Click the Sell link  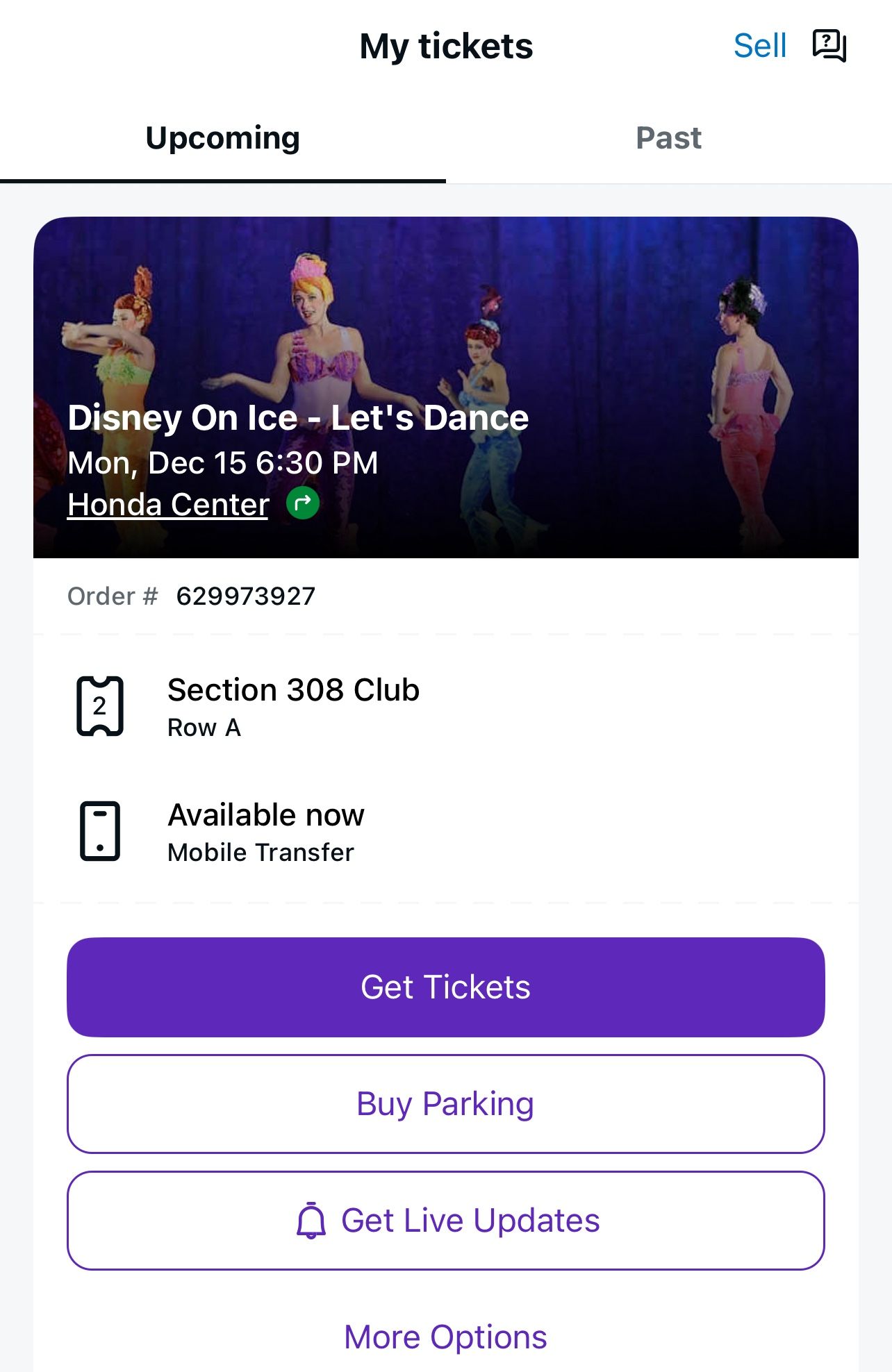pos(760,47)
